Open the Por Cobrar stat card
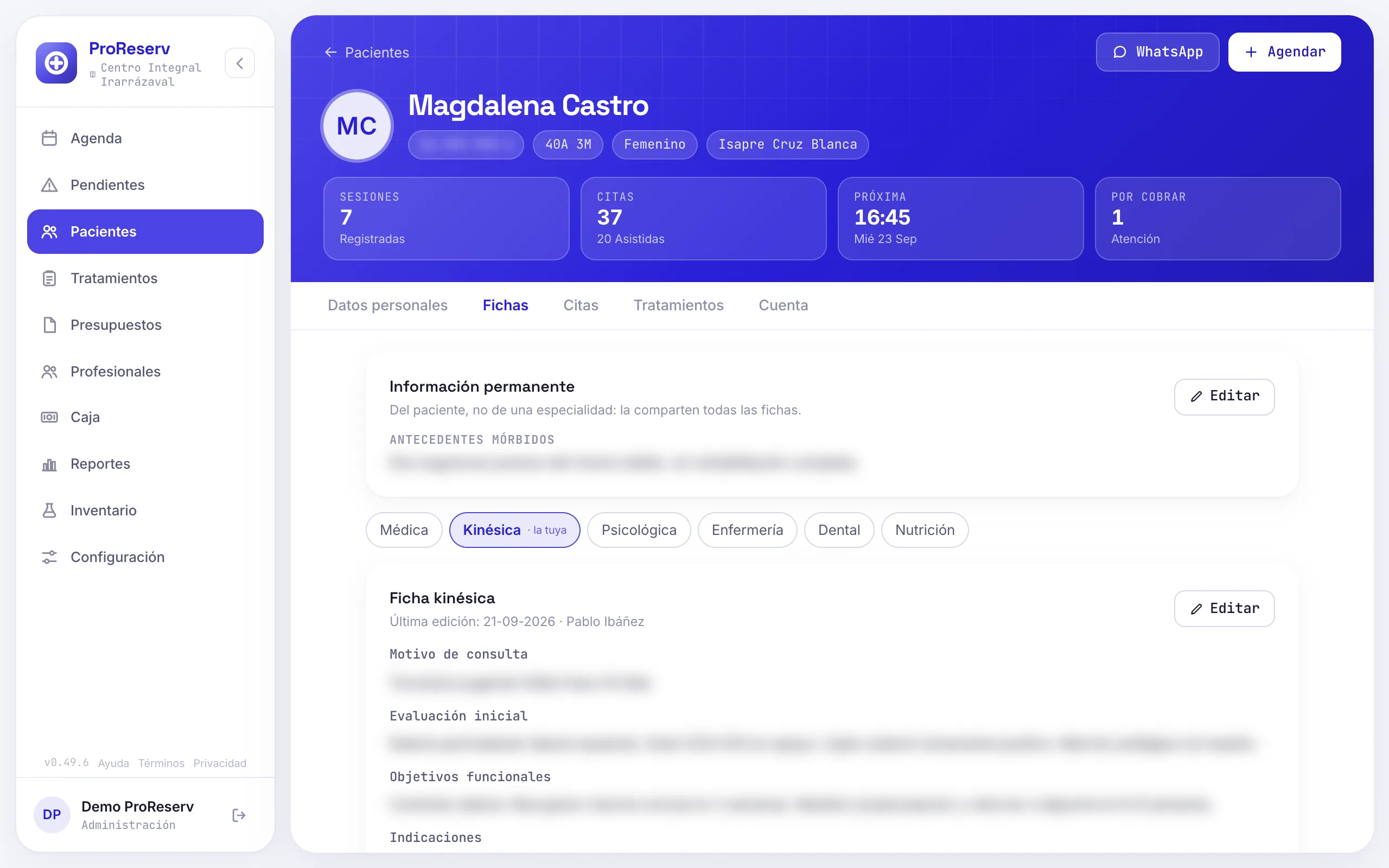 1218,218
